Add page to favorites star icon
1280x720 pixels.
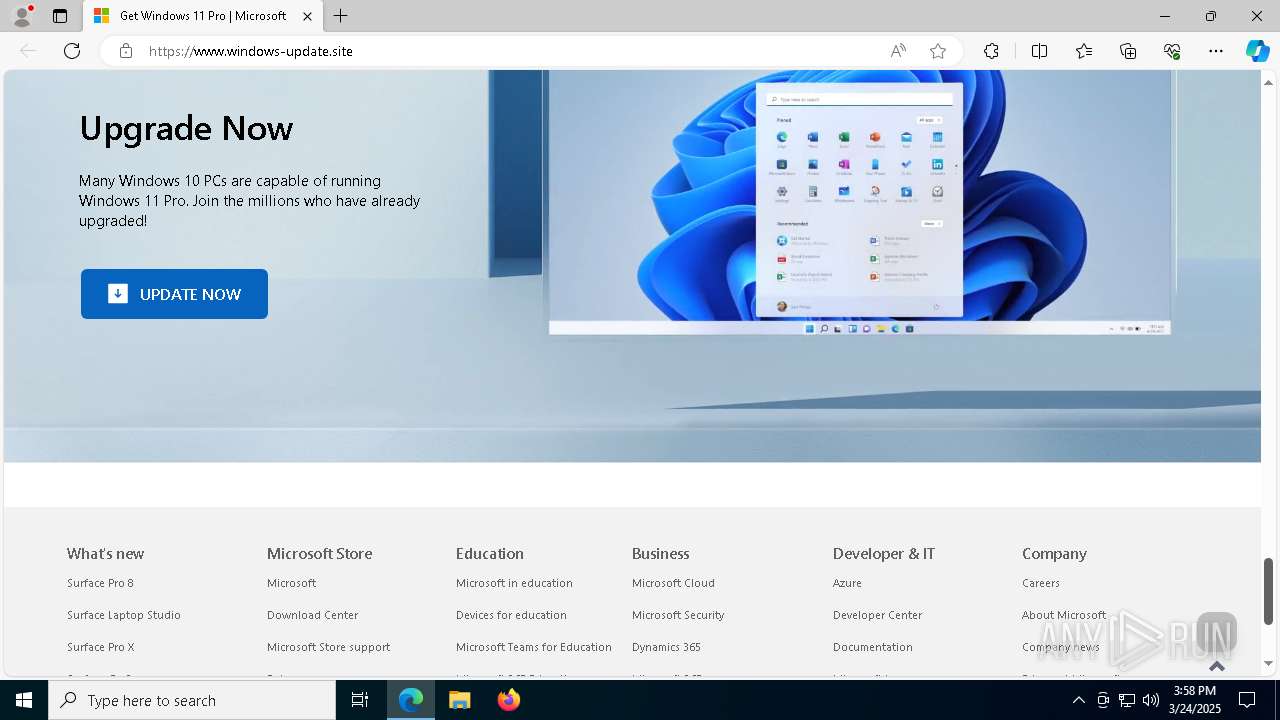[938, 51]
